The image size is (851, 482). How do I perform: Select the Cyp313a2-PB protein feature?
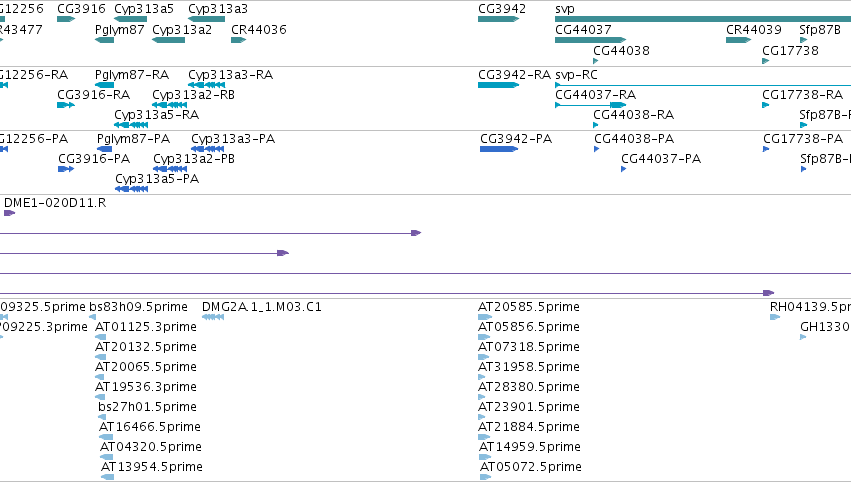(170, 169)
